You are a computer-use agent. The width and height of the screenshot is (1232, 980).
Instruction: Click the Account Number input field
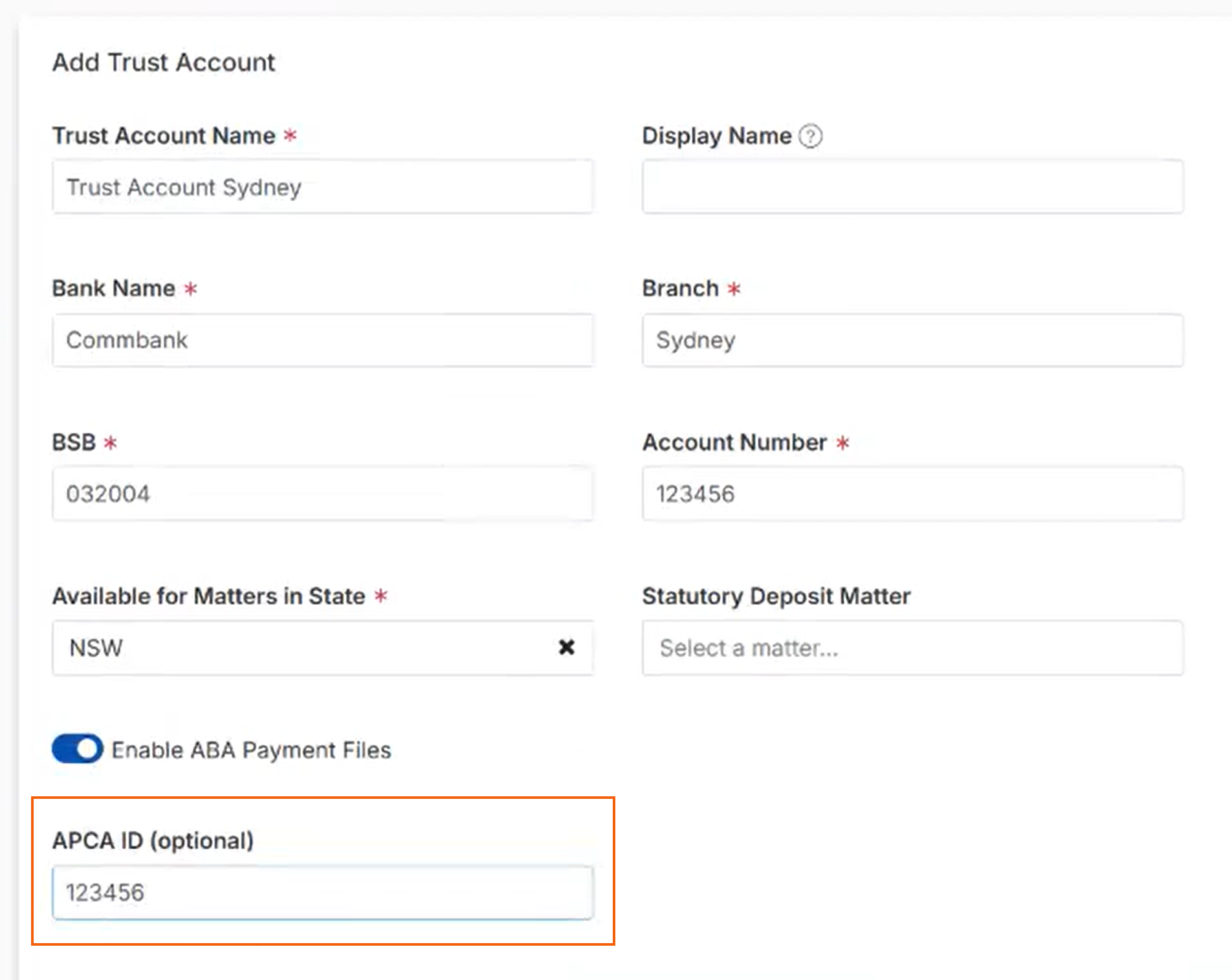click(x=912, y=494)
